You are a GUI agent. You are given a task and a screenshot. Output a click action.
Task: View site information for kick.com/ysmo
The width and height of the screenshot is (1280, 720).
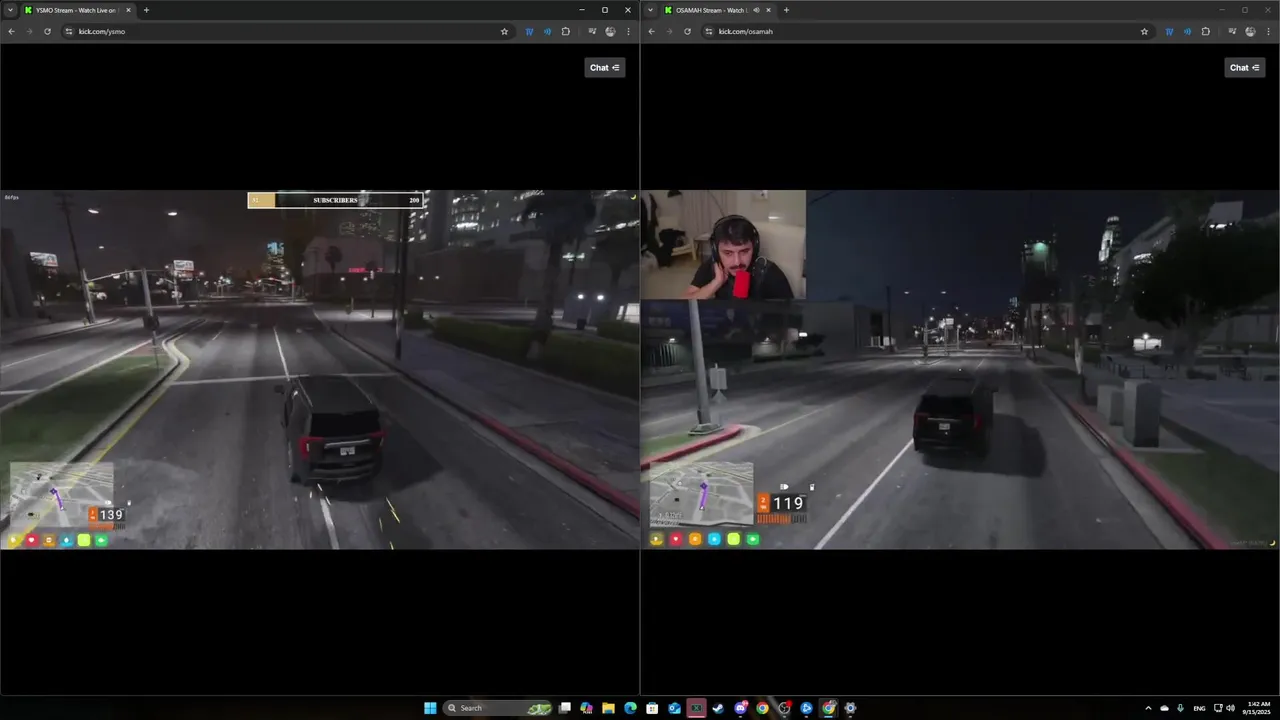pyautogui.click(x=69, y=31)
